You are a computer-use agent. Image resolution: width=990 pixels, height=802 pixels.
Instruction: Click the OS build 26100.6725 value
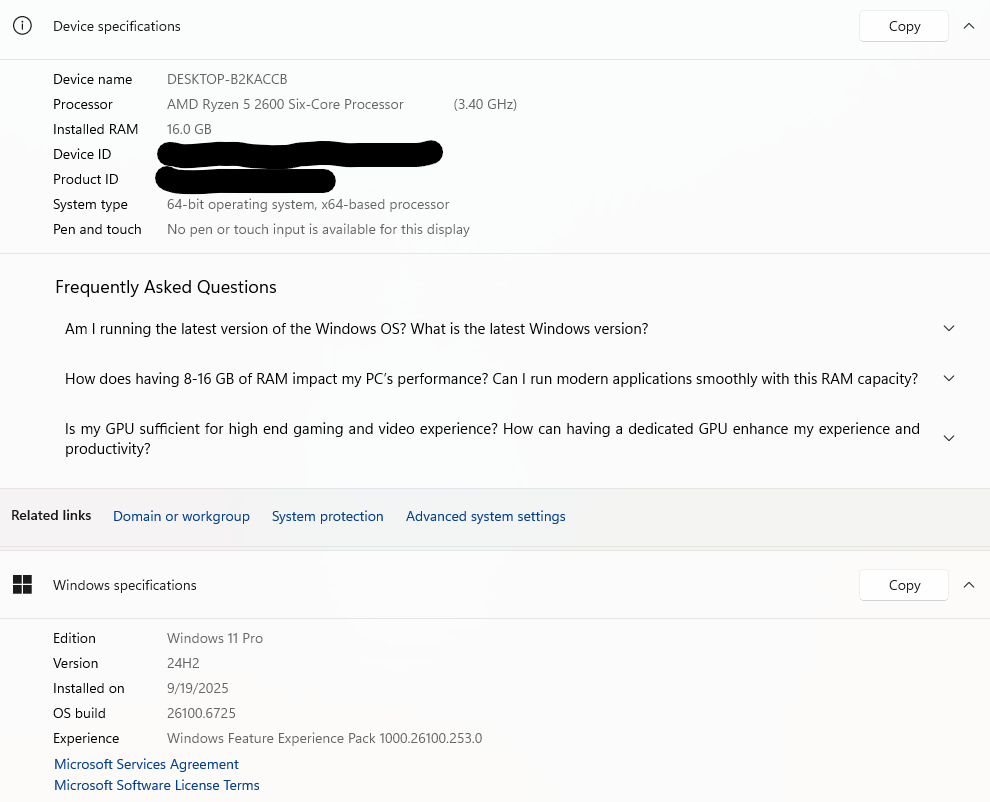(201, 713)
